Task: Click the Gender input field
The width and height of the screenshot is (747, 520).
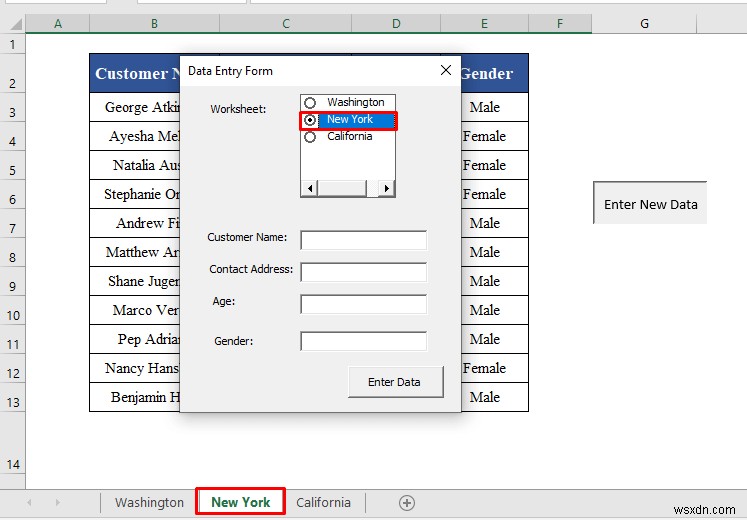Action: coord(363,341)
